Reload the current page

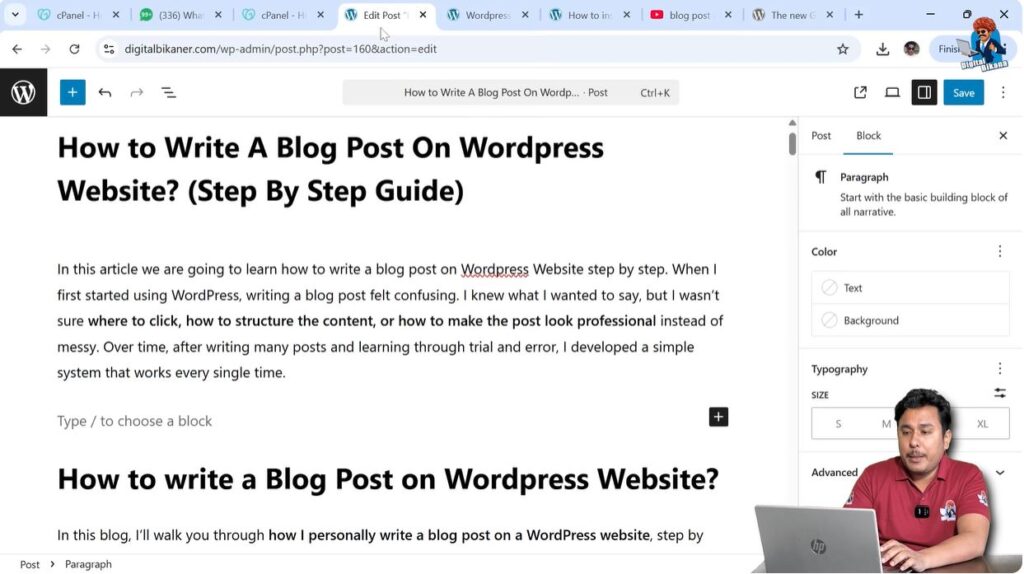[74, 49]
